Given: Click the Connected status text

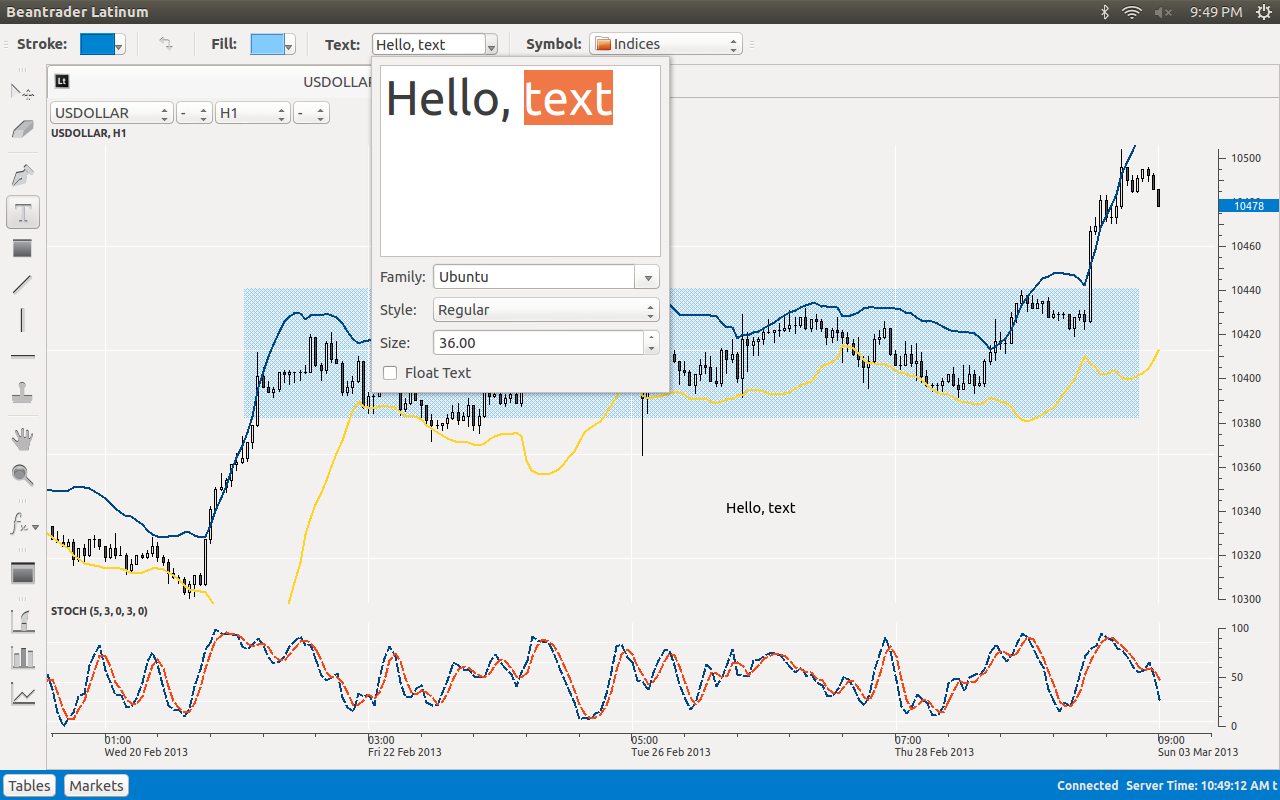Looking at the screenshot, I should pos(1087,786).
